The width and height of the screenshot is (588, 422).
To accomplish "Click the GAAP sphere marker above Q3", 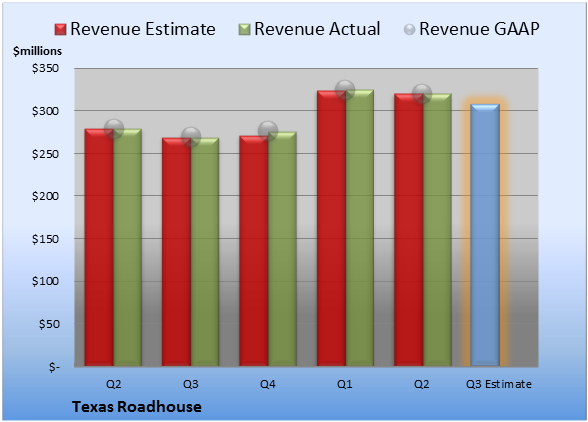I will pos(191,137).
